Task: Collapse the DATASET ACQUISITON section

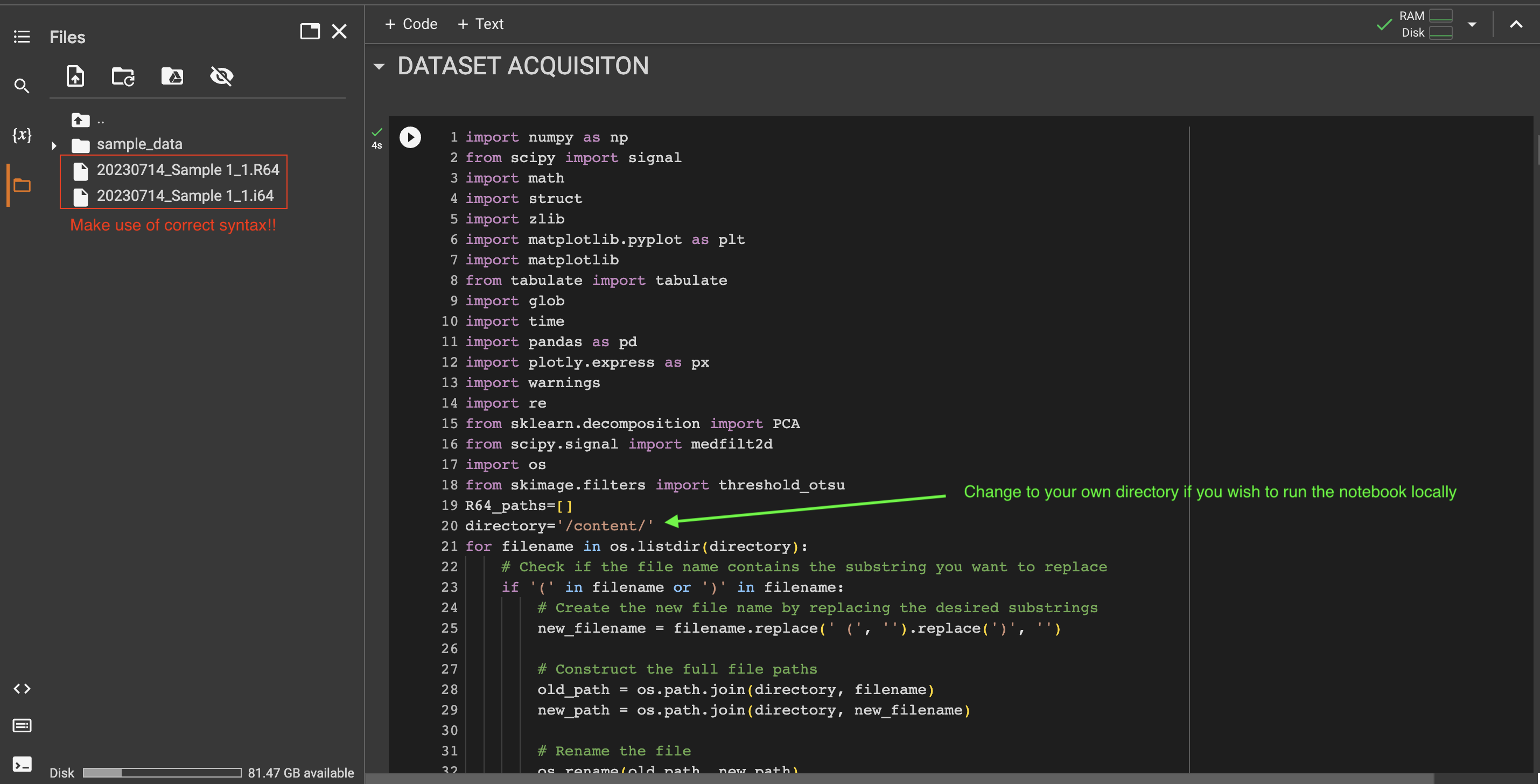Action: coord(379,66)
